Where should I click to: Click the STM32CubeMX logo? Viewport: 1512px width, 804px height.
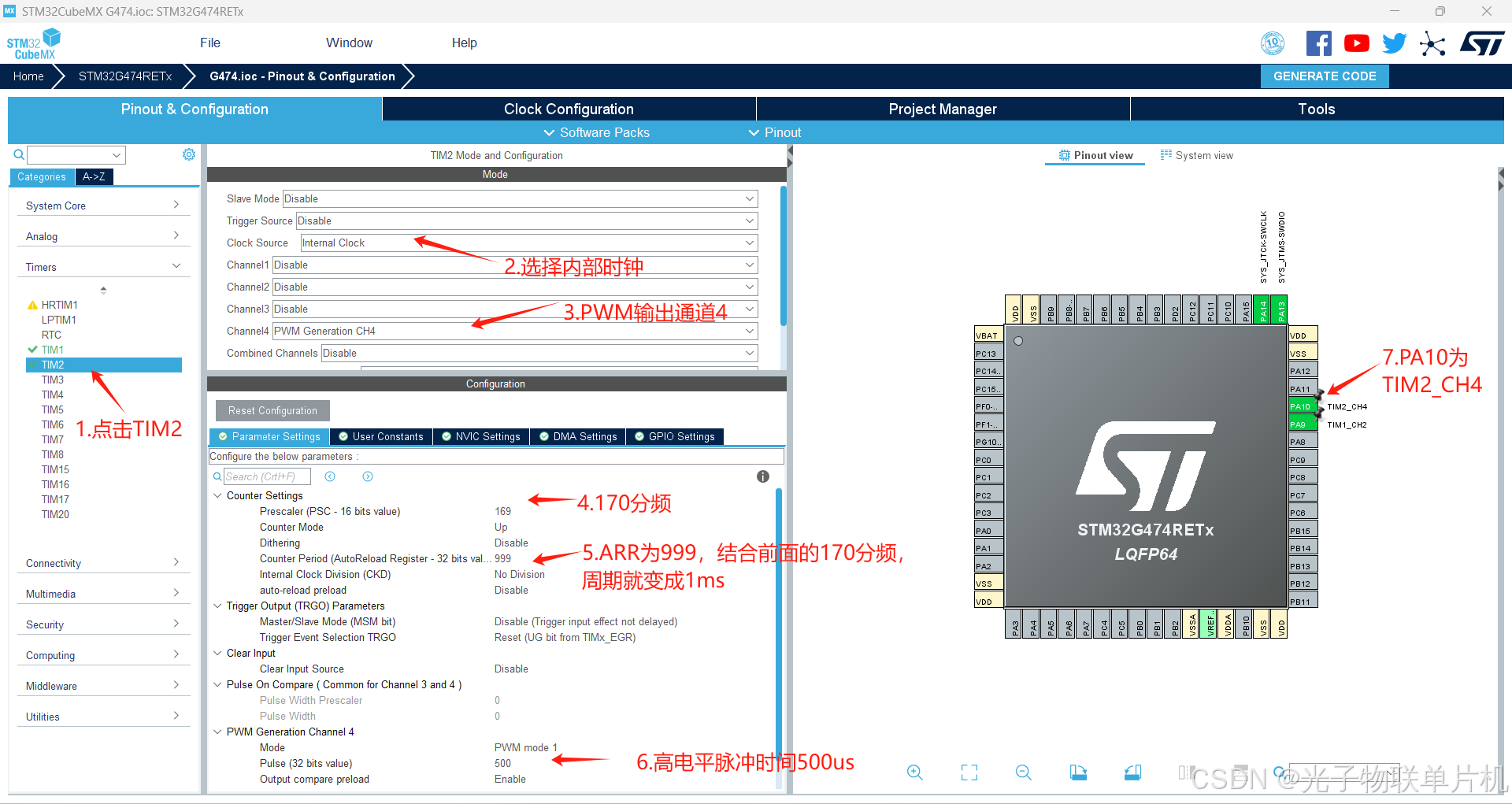33,43
